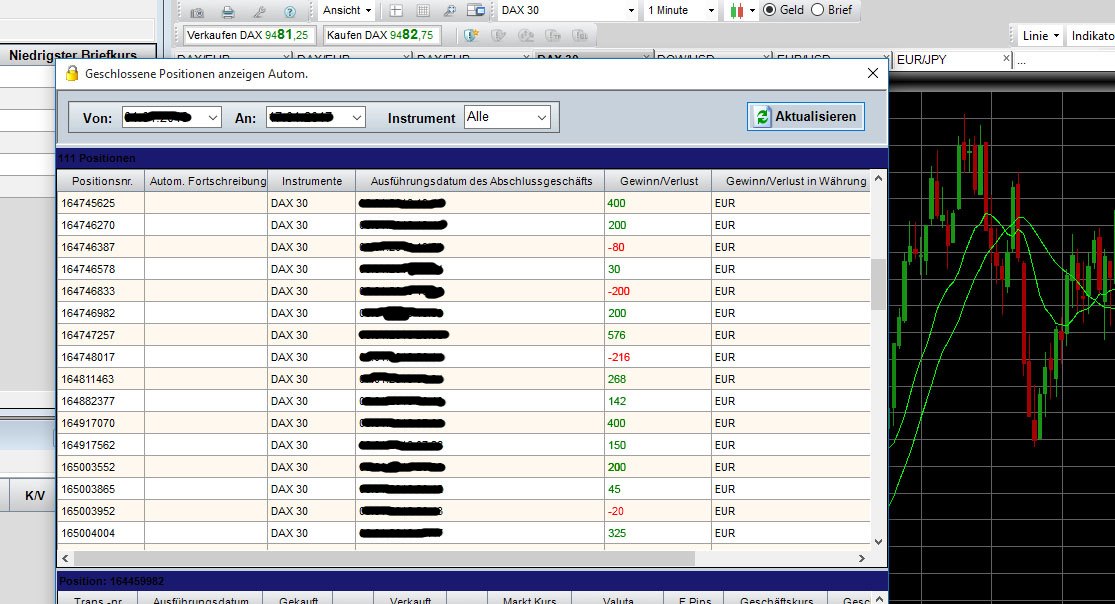Image resolution: width=1115 pixels, height=604 pixels.
Task: Select position row 164746270
Action: 464,226
